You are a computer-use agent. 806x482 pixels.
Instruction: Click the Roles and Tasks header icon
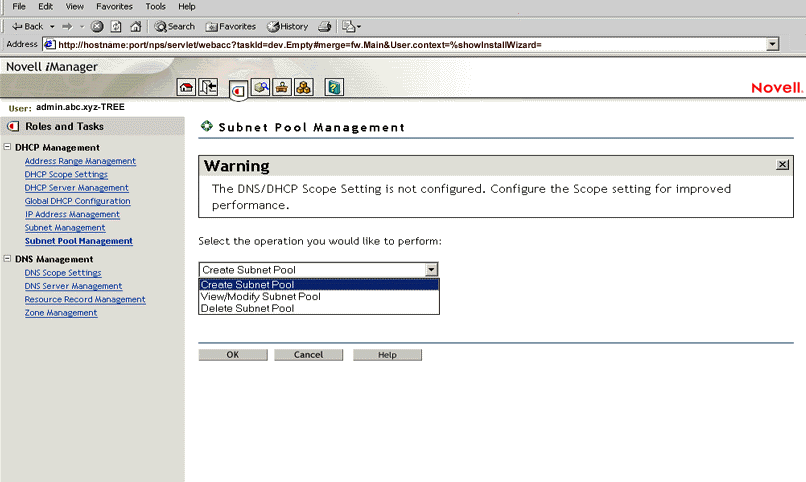coord(13,126)
